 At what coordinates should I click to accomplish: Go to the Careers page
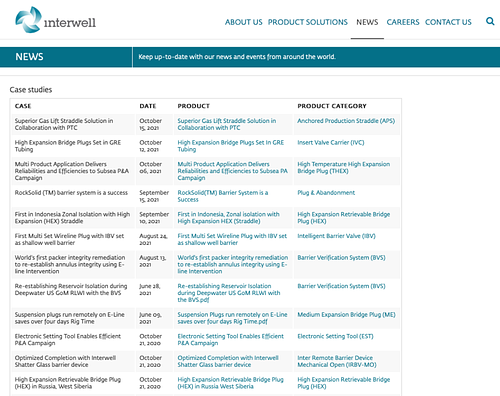pyautogui.click(x=403, y=22)
